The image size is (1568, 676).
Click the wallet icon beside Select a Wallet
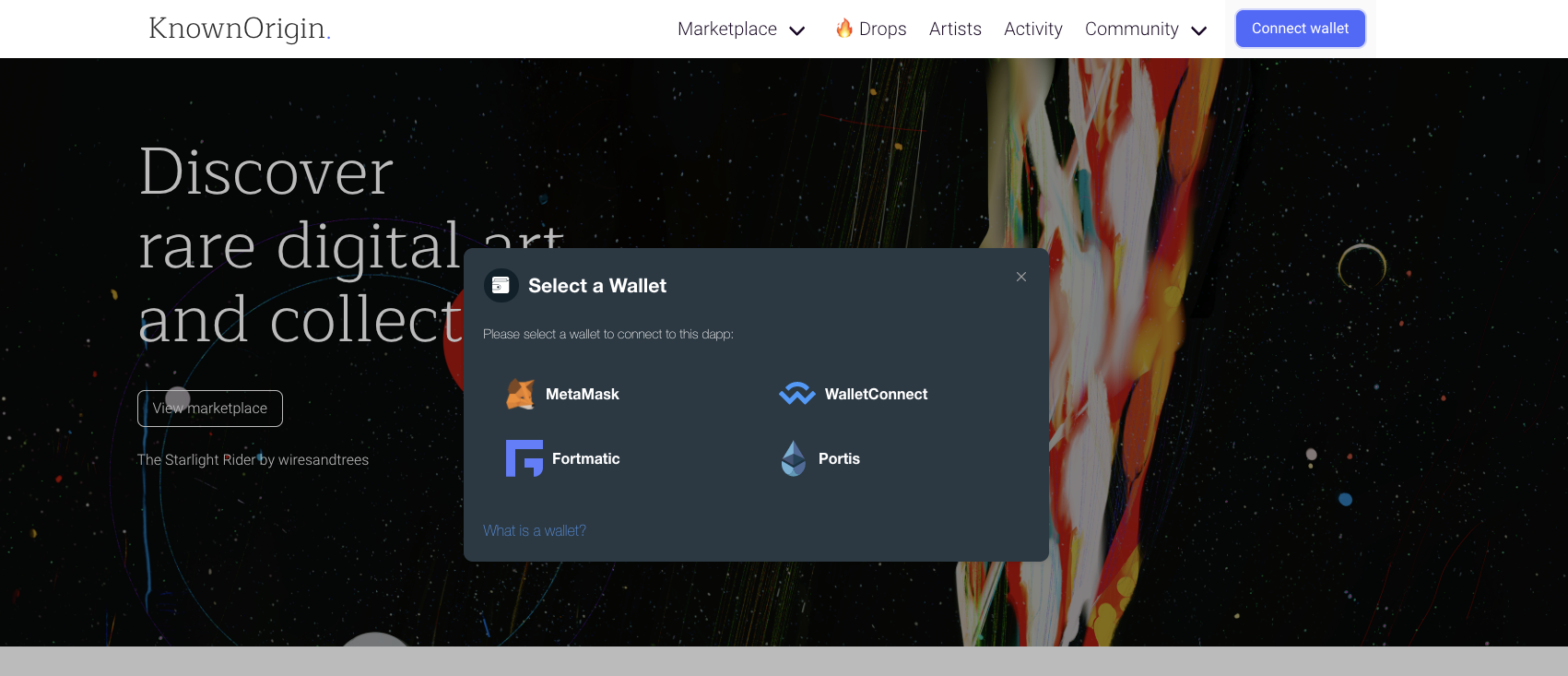coord(501,286)
